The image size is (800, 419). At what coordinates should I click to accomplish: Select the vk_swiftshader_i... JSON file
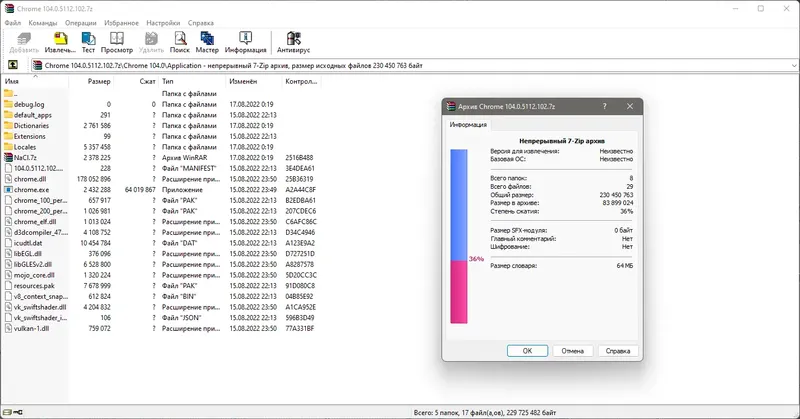(161, 318)
